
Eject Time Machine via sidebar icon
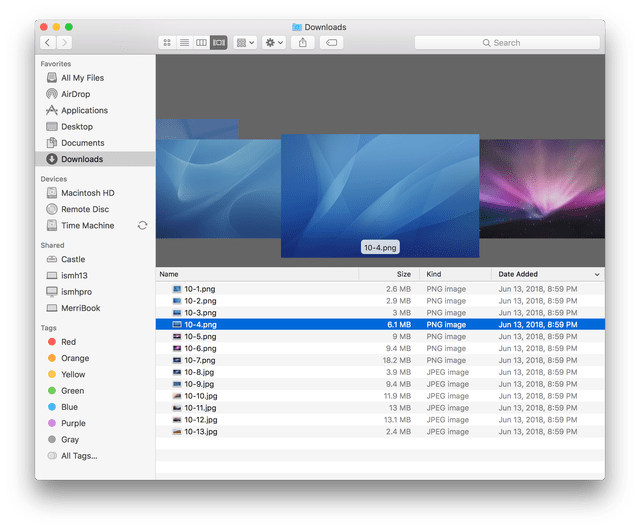pyautogui.click(x=142, y=226)
